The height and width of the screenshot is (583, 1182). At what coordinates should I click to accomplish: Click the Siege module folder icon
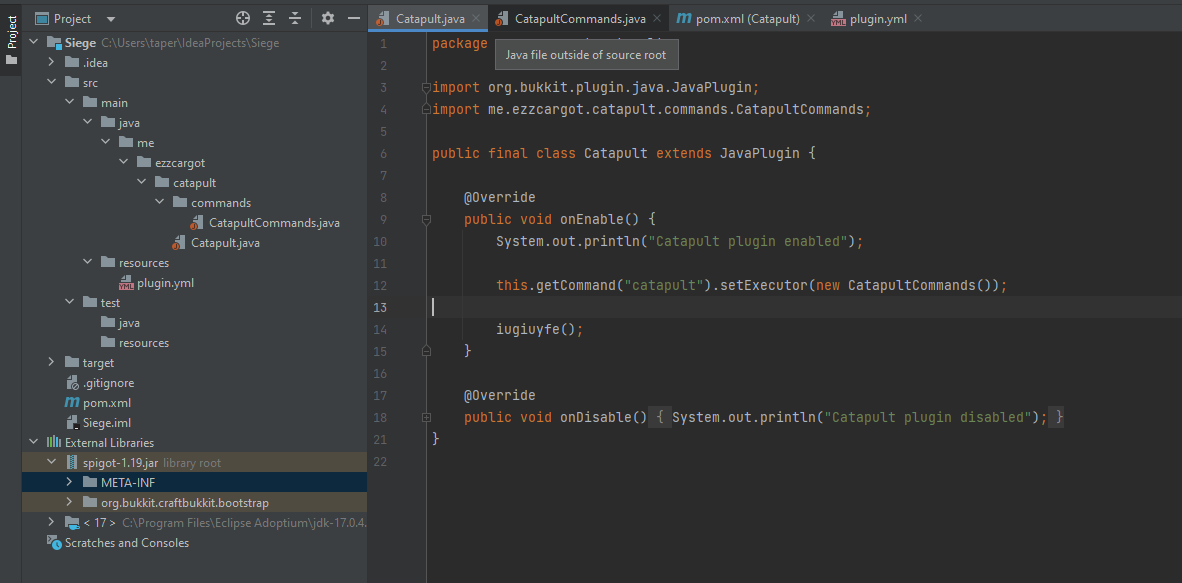click(x=54, y=43)
